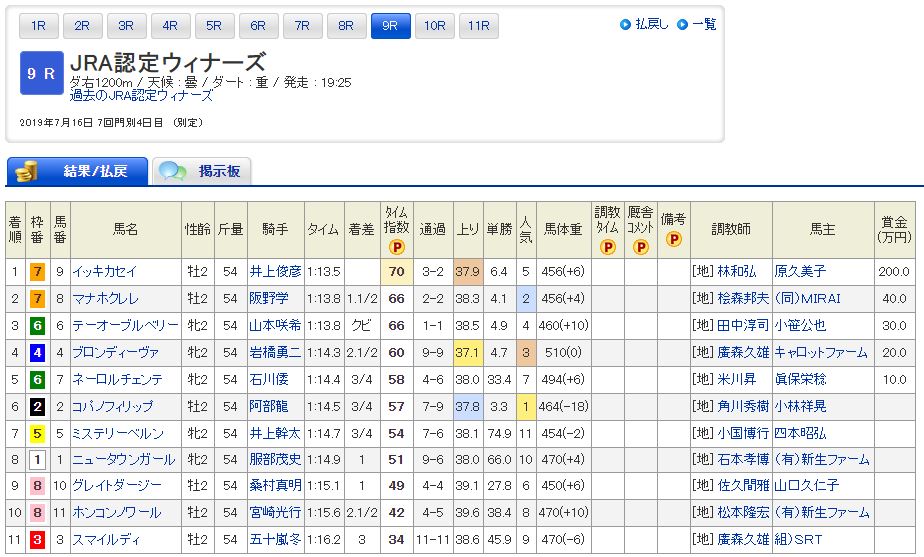Open horse スマイルディ page
924x557 pixels.
pos(106,540)
